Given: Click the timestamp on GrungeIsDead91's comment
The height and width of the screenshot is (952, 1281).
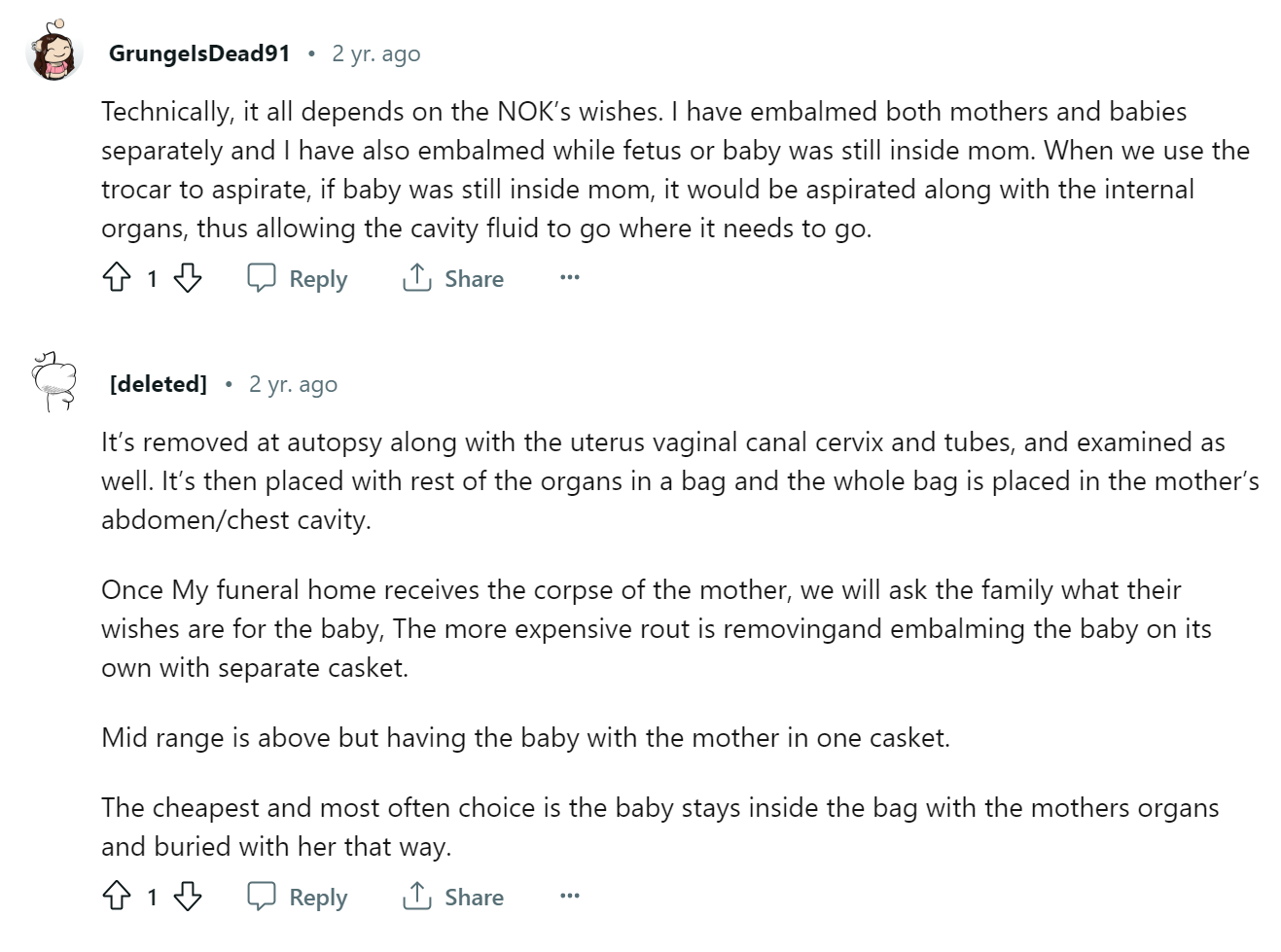Looking at the screenshot, I should coord(376,53).
